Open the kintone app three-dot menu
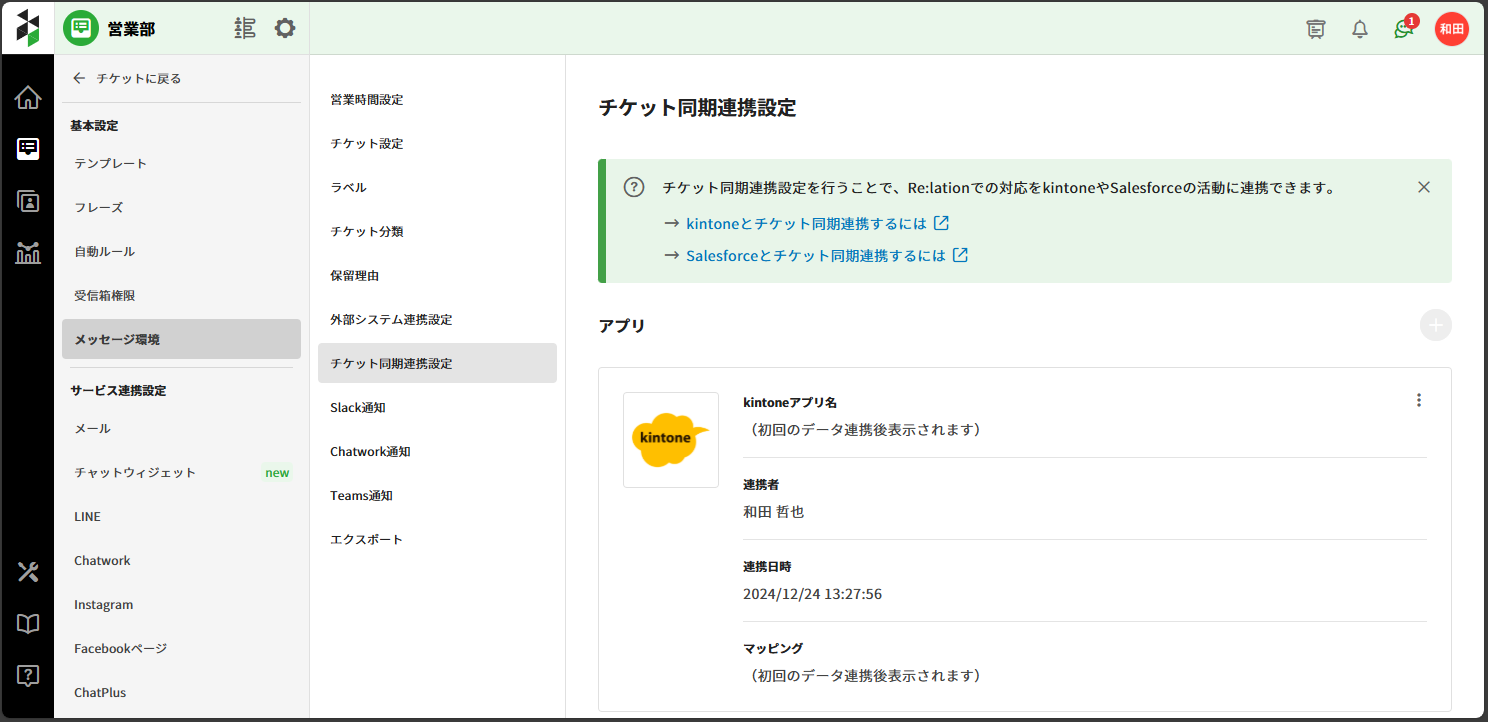The image size is (1488, 722). coord(1418,400)
